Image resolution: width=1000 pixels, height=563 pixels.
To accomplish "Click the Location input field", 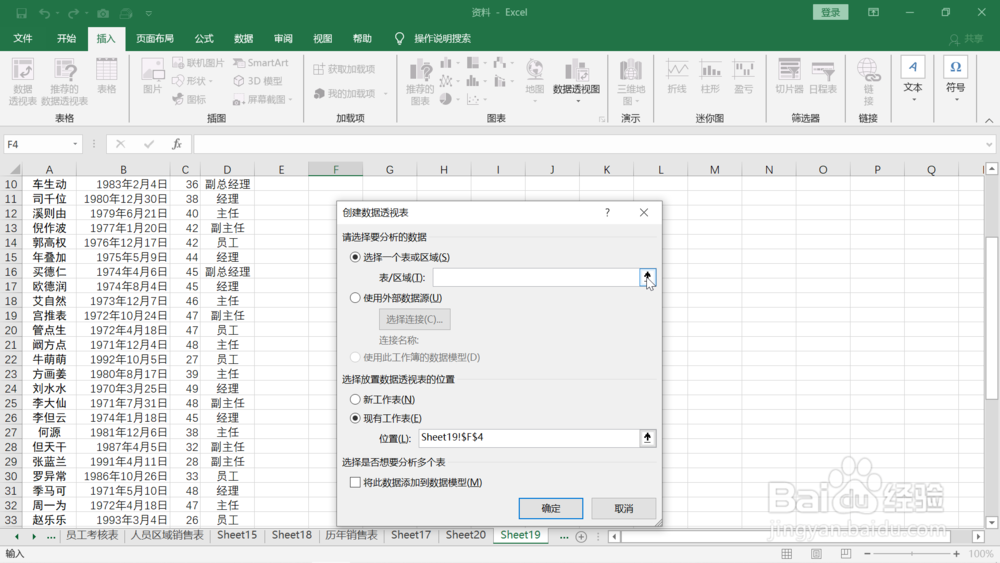I will click(529, 437).
